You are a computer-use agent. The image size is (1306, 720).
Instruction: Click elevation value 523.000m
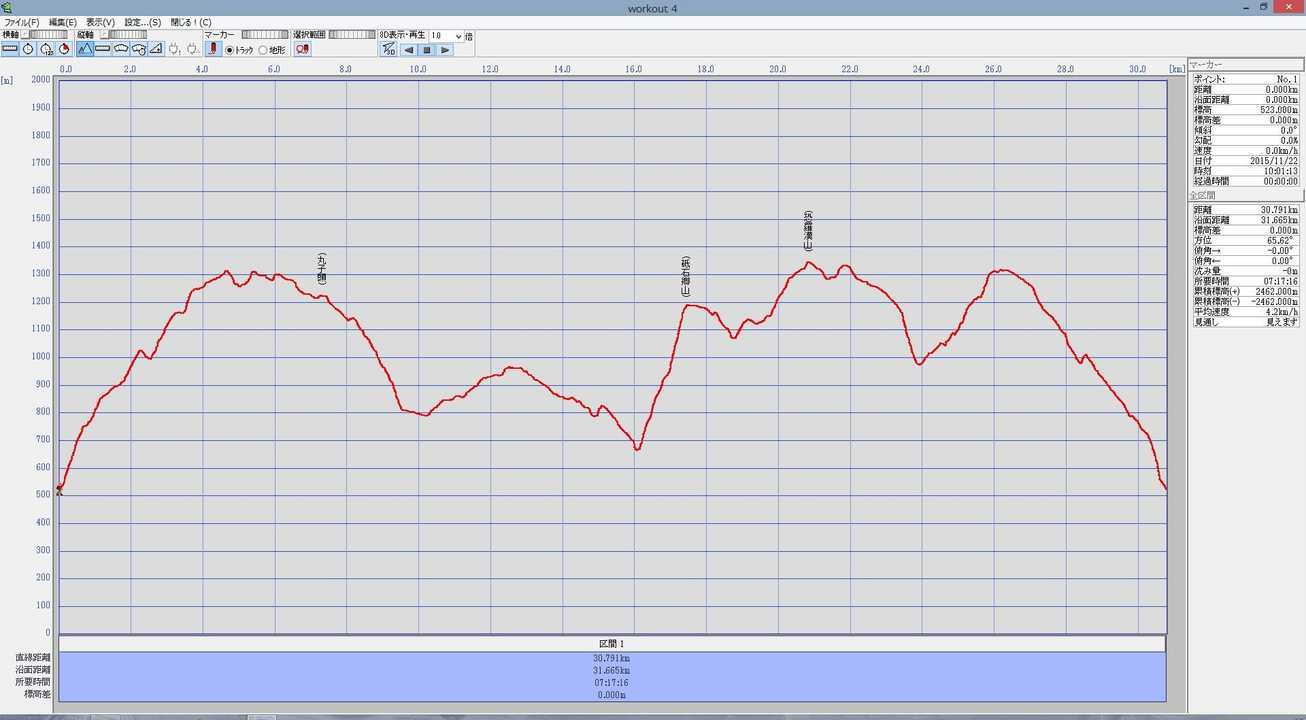point(1279,110)
